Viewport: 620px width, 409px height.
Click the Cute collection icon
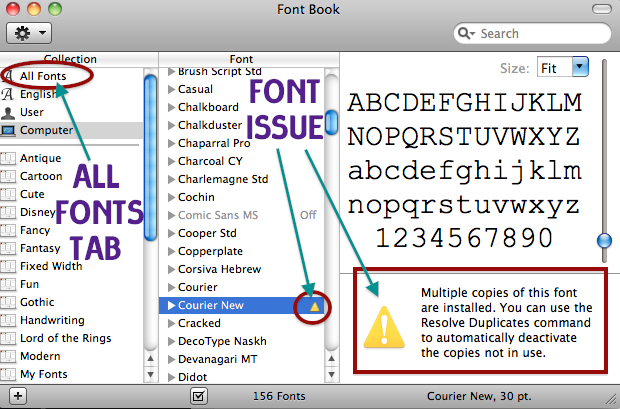click(8, 194)
